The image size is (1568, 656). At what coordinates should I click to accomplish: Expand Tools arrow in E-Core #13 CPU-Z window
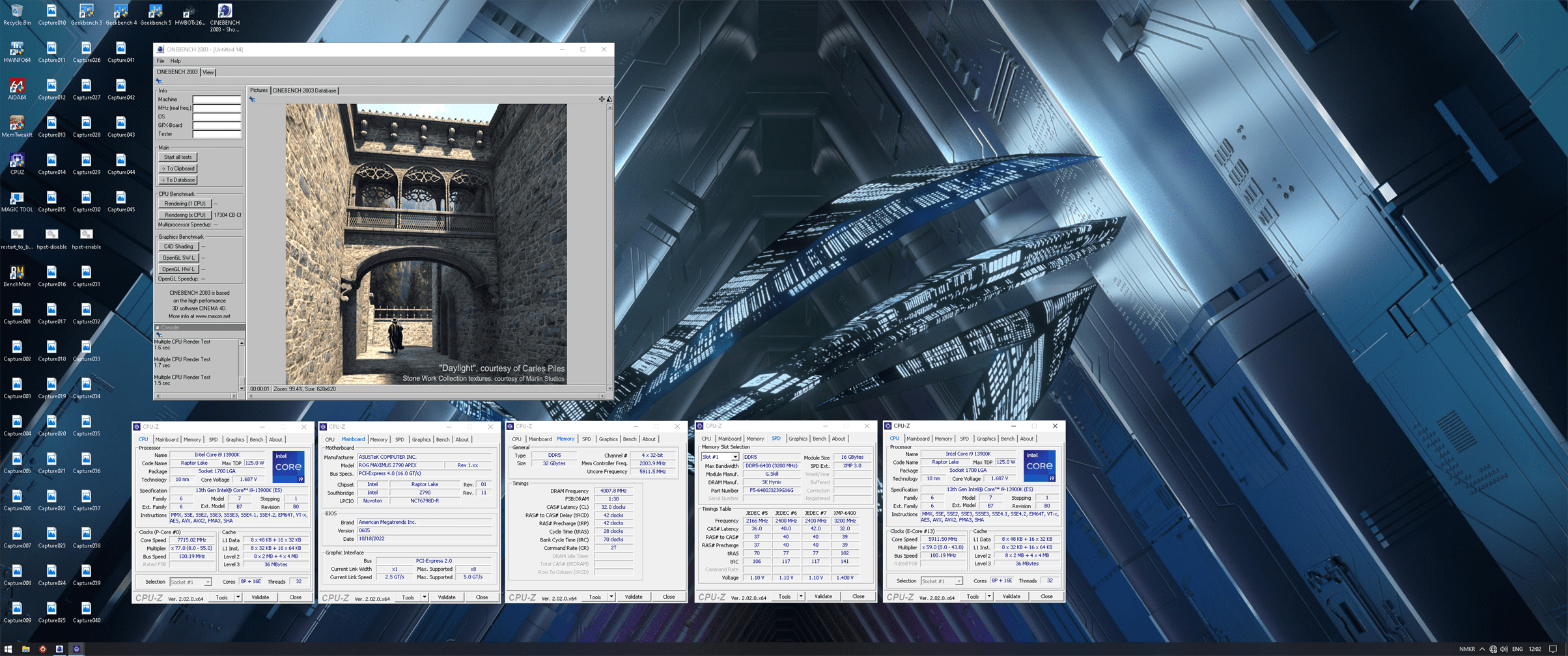point(988,596)
